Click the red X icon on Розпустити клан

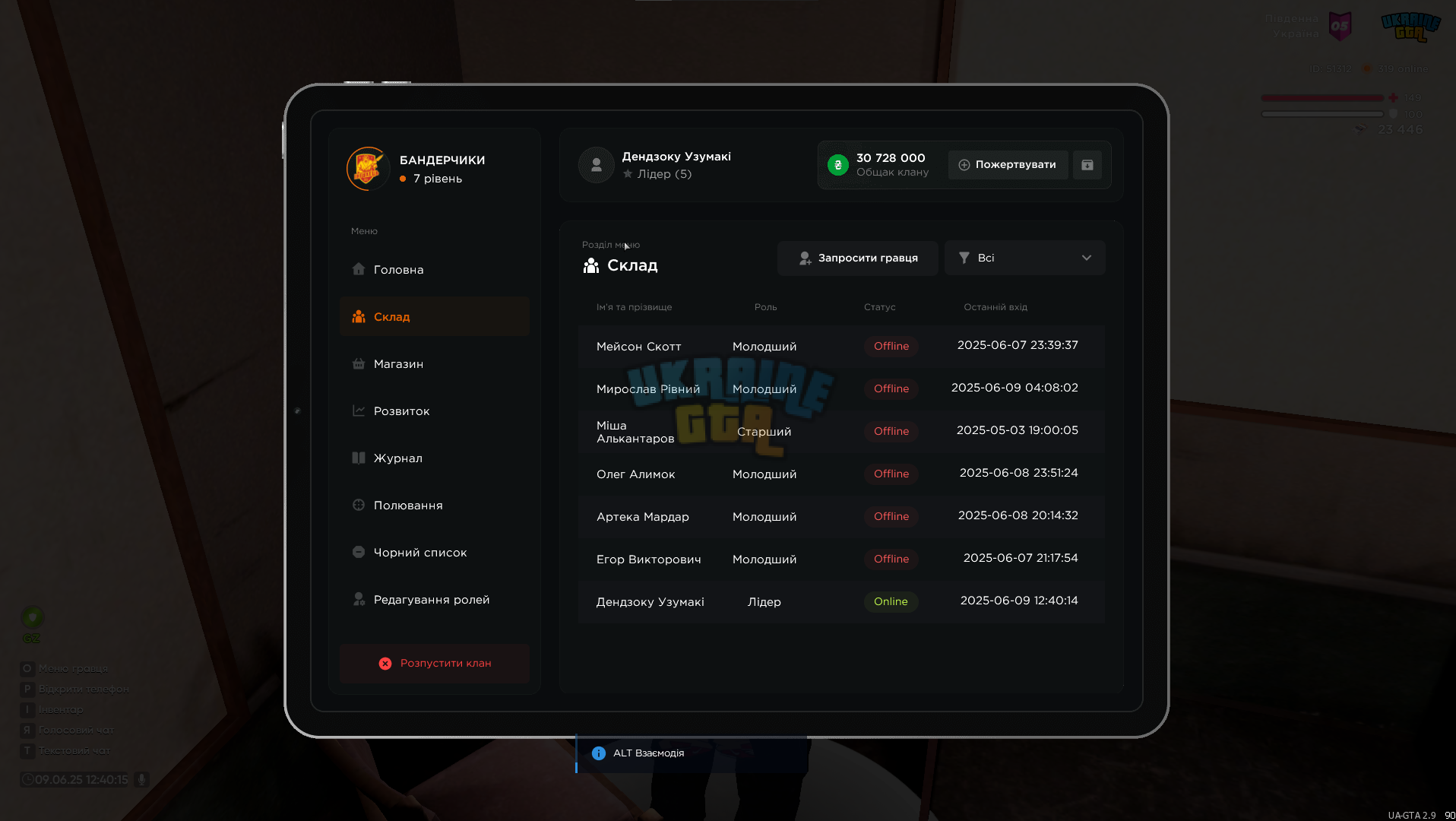(x=385, y=664)
